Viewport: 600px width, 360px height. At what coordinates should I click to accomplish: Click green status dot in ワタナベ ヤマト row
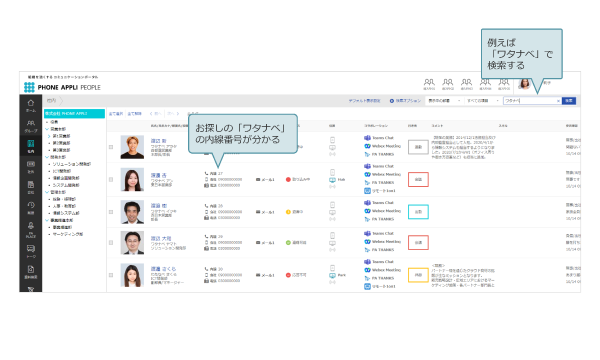coord(288,243)
